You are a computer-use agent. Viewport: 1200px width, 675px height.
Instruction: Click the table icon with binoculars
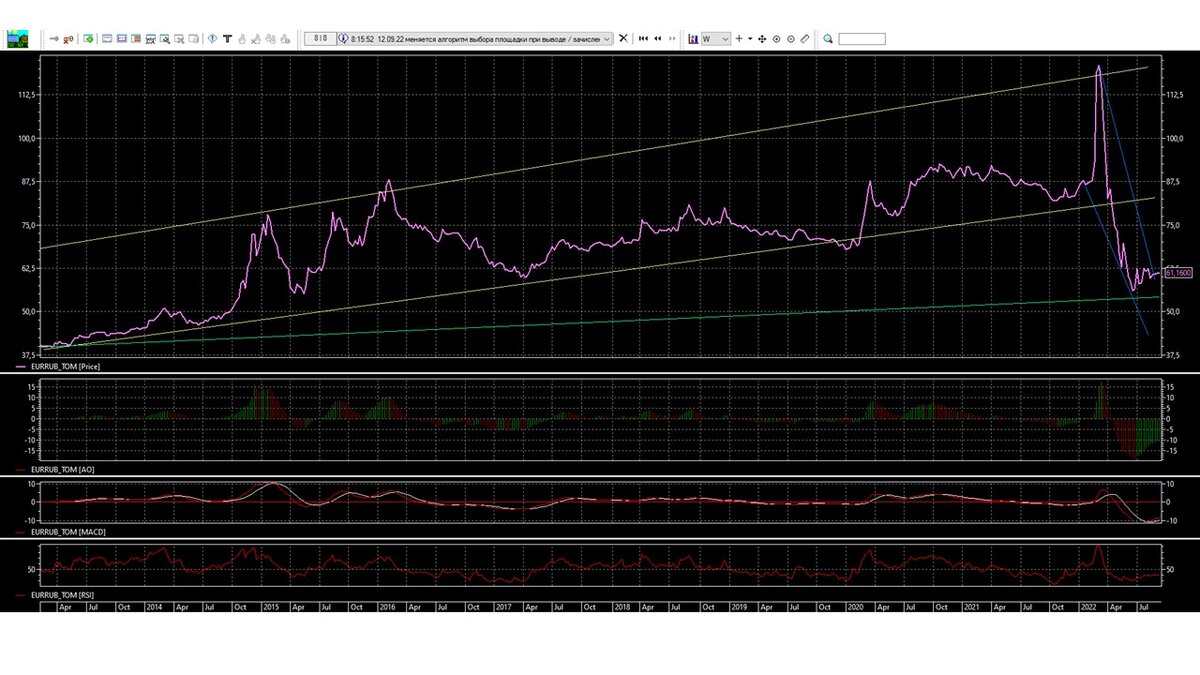click(150, 39)
